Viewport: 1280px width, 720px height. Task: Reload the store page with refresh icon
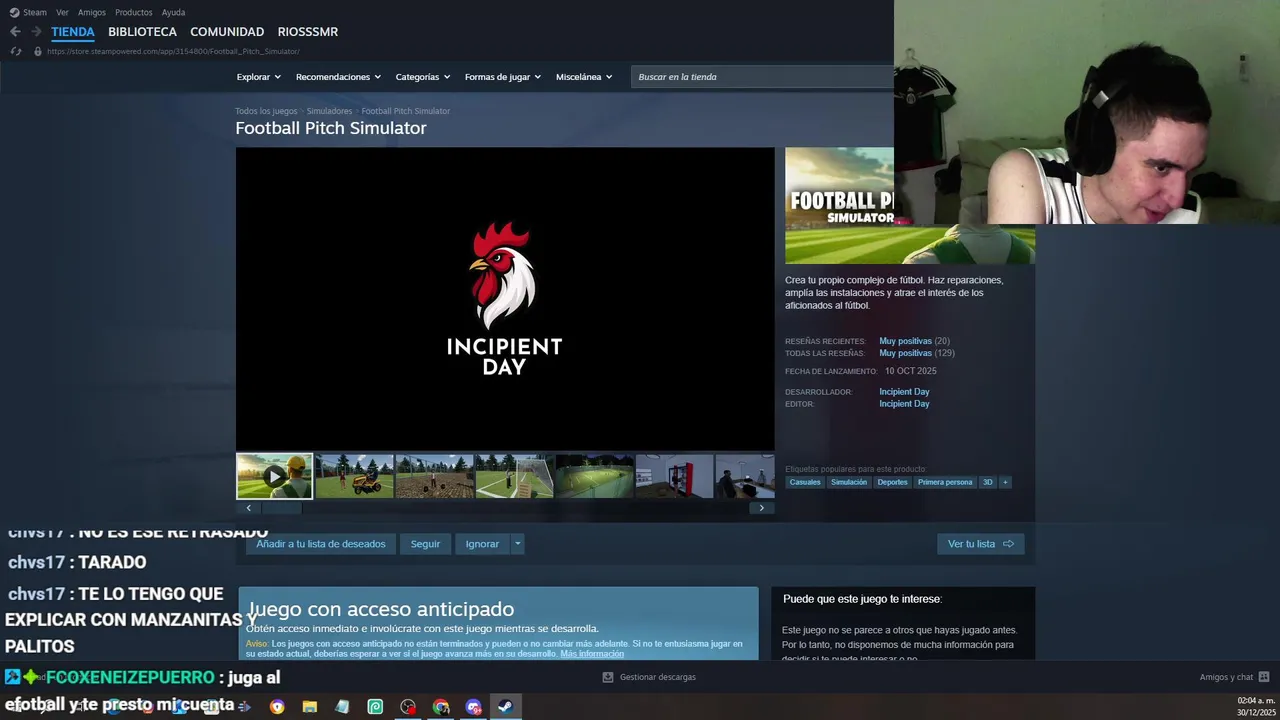pos(15,51)
